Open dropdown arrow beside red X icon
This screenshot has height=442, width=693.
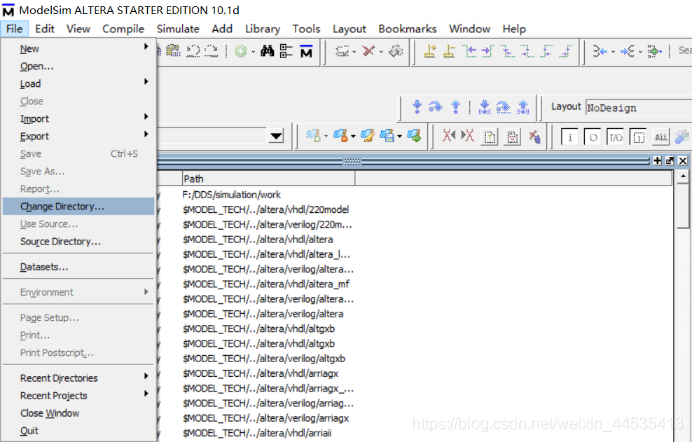[x=381, y=52]
